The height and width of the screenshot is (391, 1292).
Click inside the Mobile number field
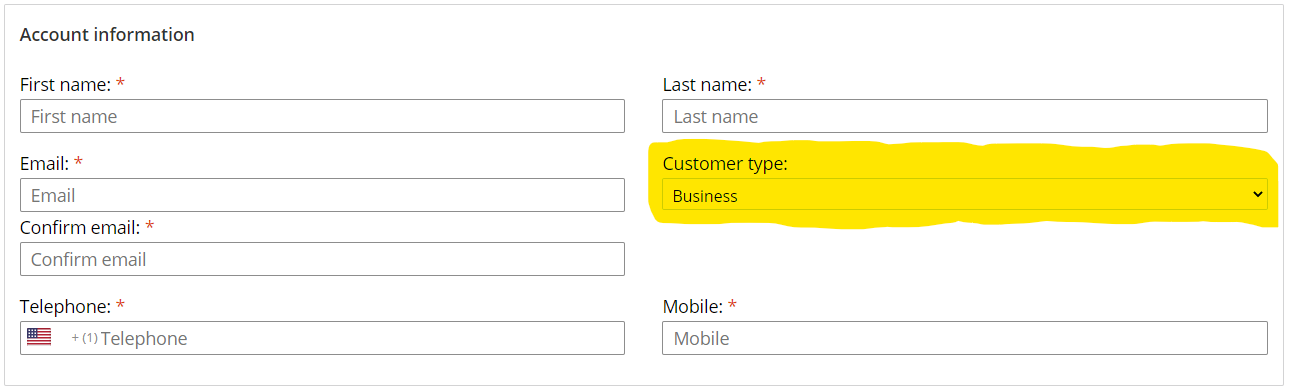click(964, 338)
